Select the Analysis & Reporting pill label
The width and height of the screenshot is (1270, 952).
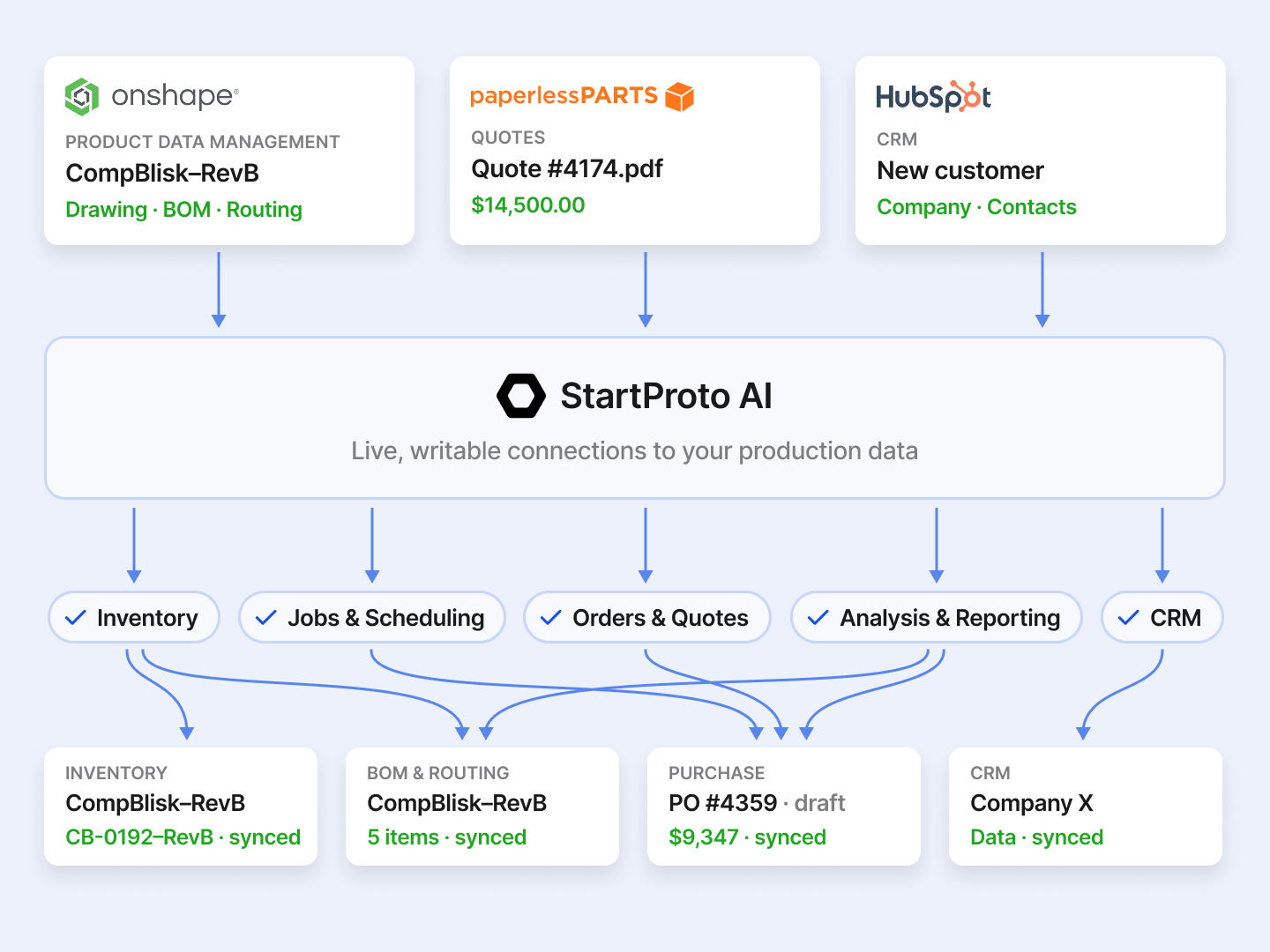pos(950,618)
